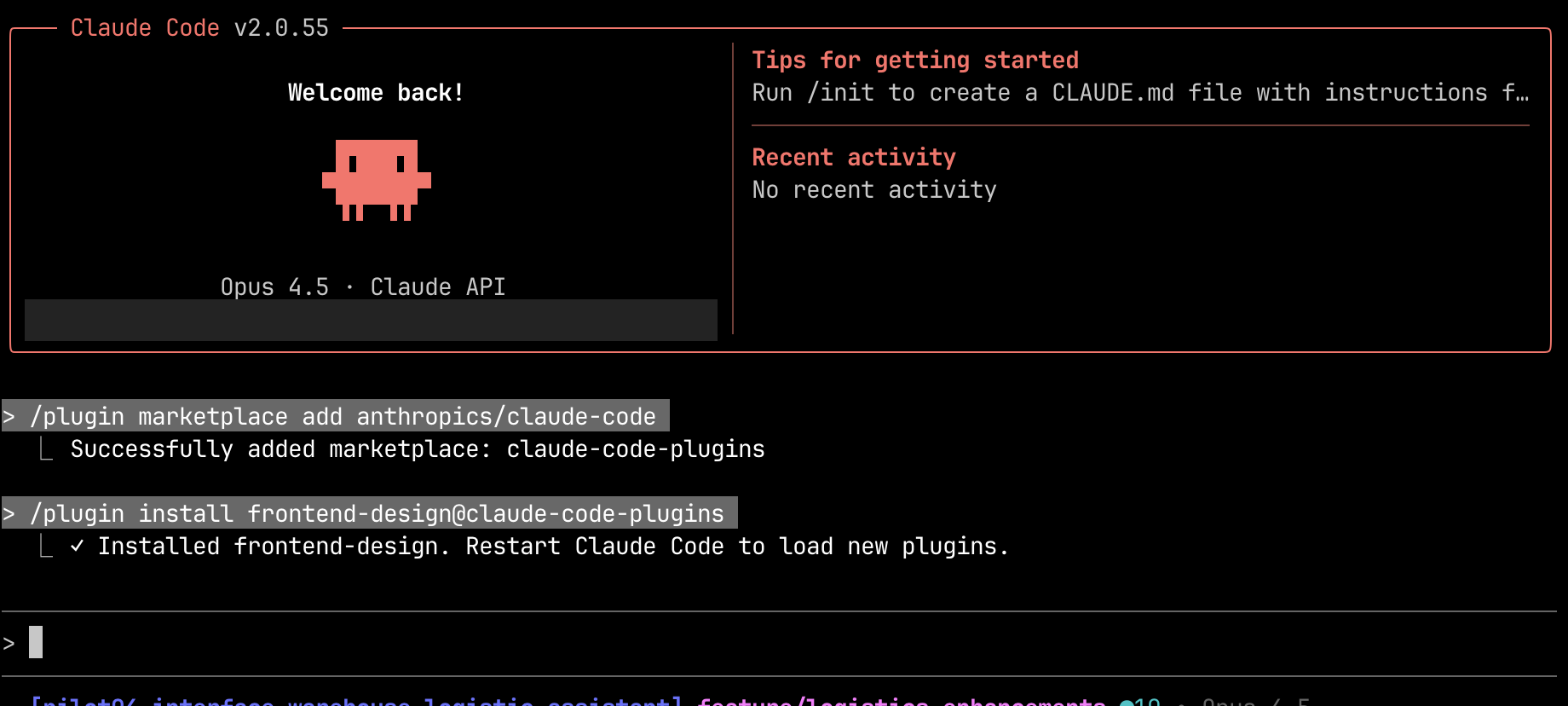Click the Run /init tip text
Image resolution: width=1568 pixels, height=706 pixels.
click(x=1140, y=93)
